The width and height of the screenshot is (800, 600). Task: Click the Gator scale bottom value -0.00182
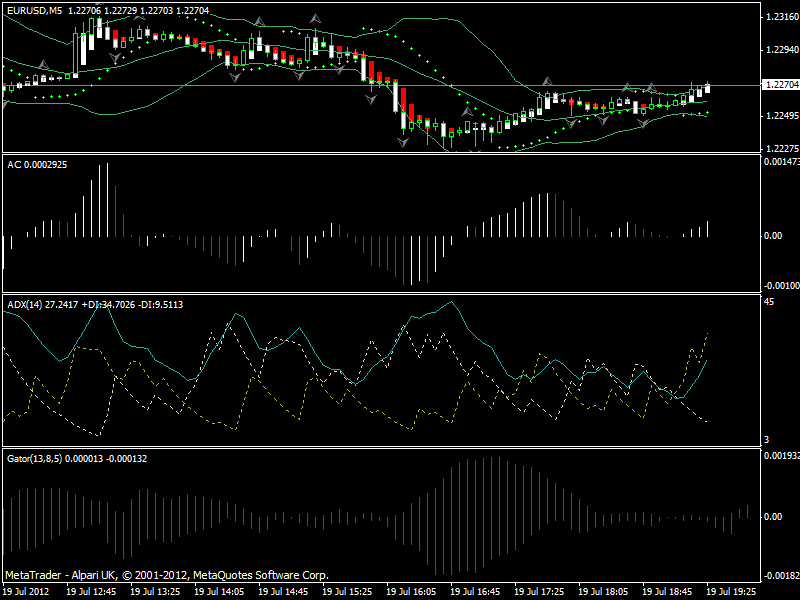pyautogui.click(x=781, y=576)
